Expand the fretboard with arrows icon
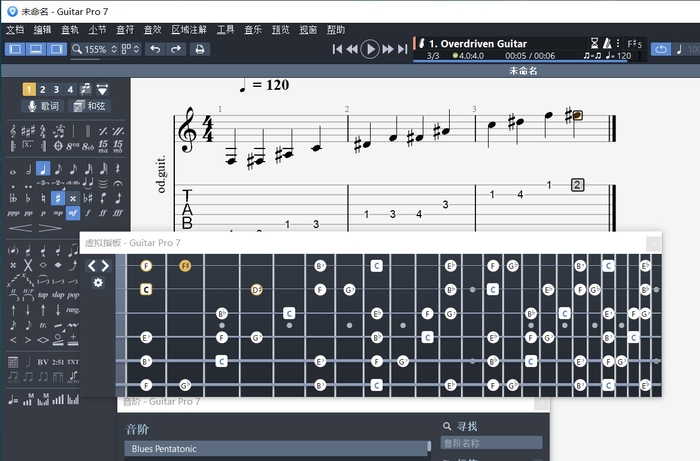Screen dimensions: 700x461 (x=98, y=265)
